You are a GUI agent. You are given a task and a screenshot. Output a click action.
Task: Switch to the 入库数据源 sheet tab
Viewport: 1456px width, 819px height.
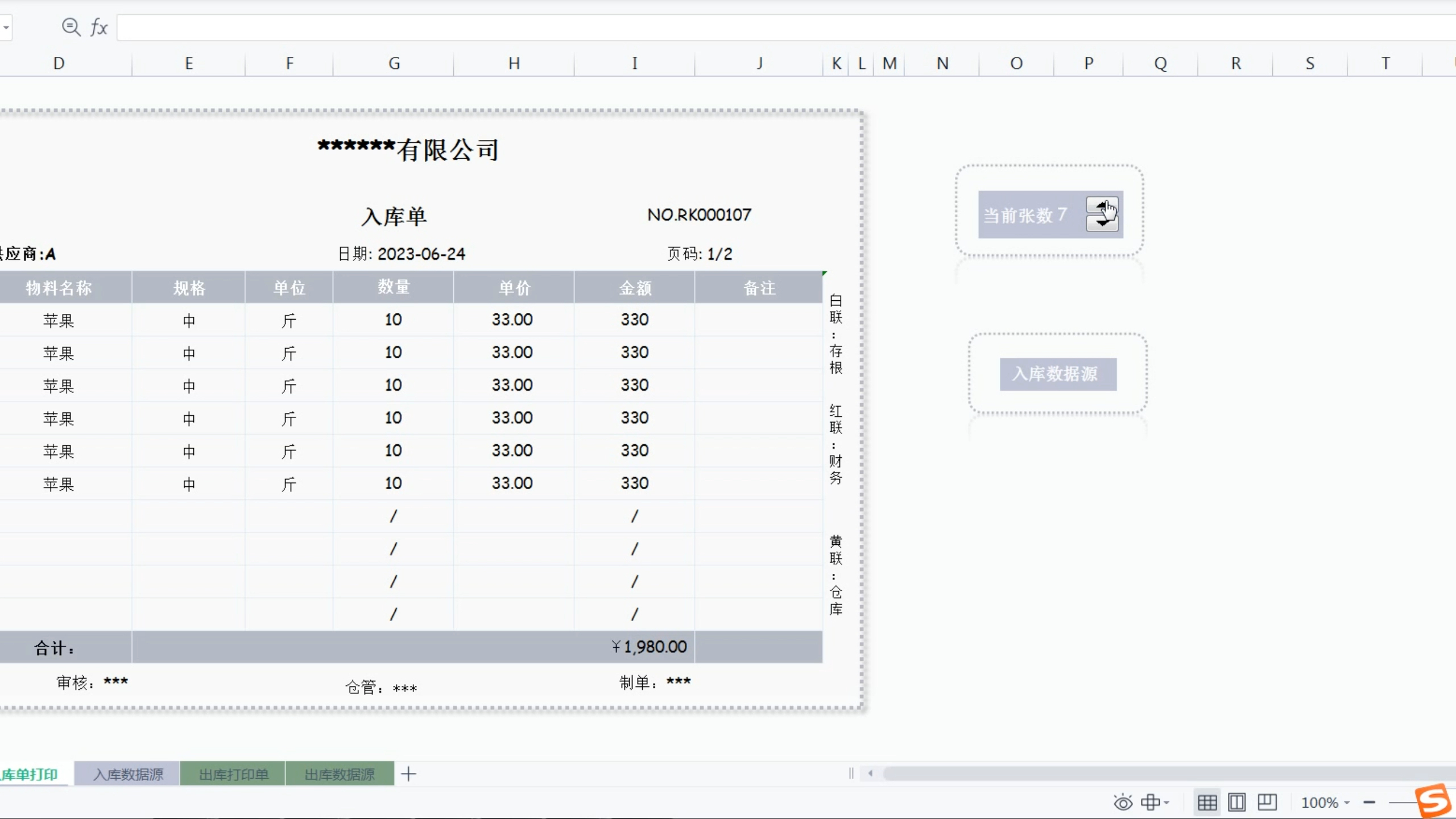(x=127, y=774)
